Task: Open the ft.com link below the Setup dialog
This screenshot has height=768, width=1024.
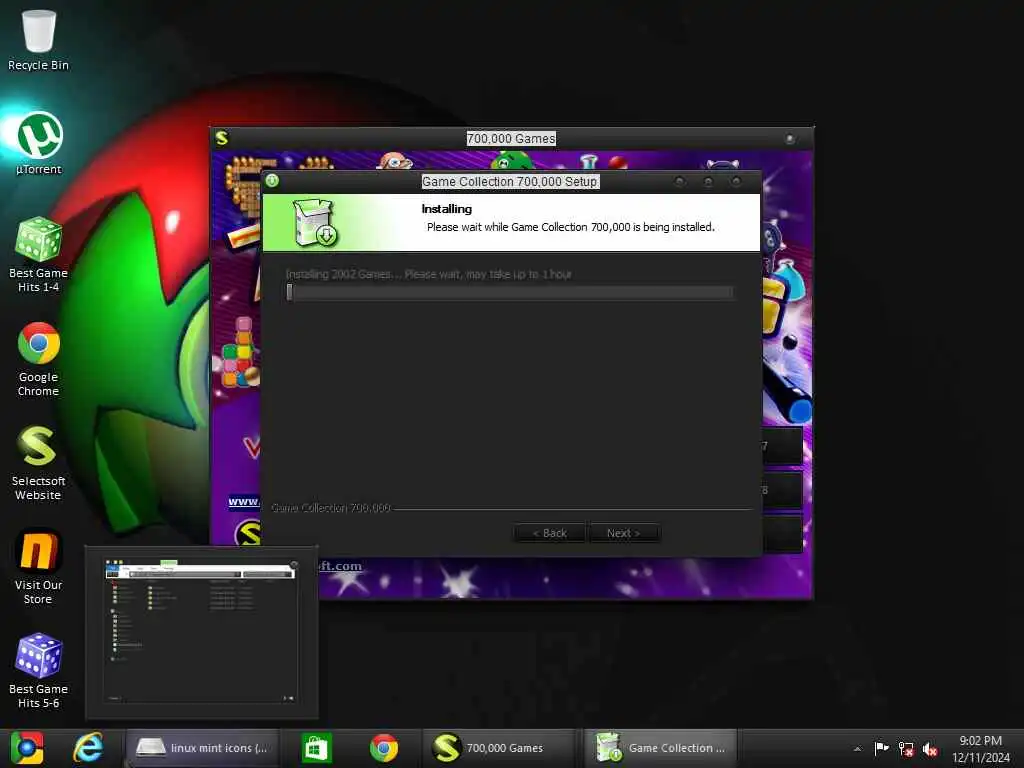Action: point(340,566)
